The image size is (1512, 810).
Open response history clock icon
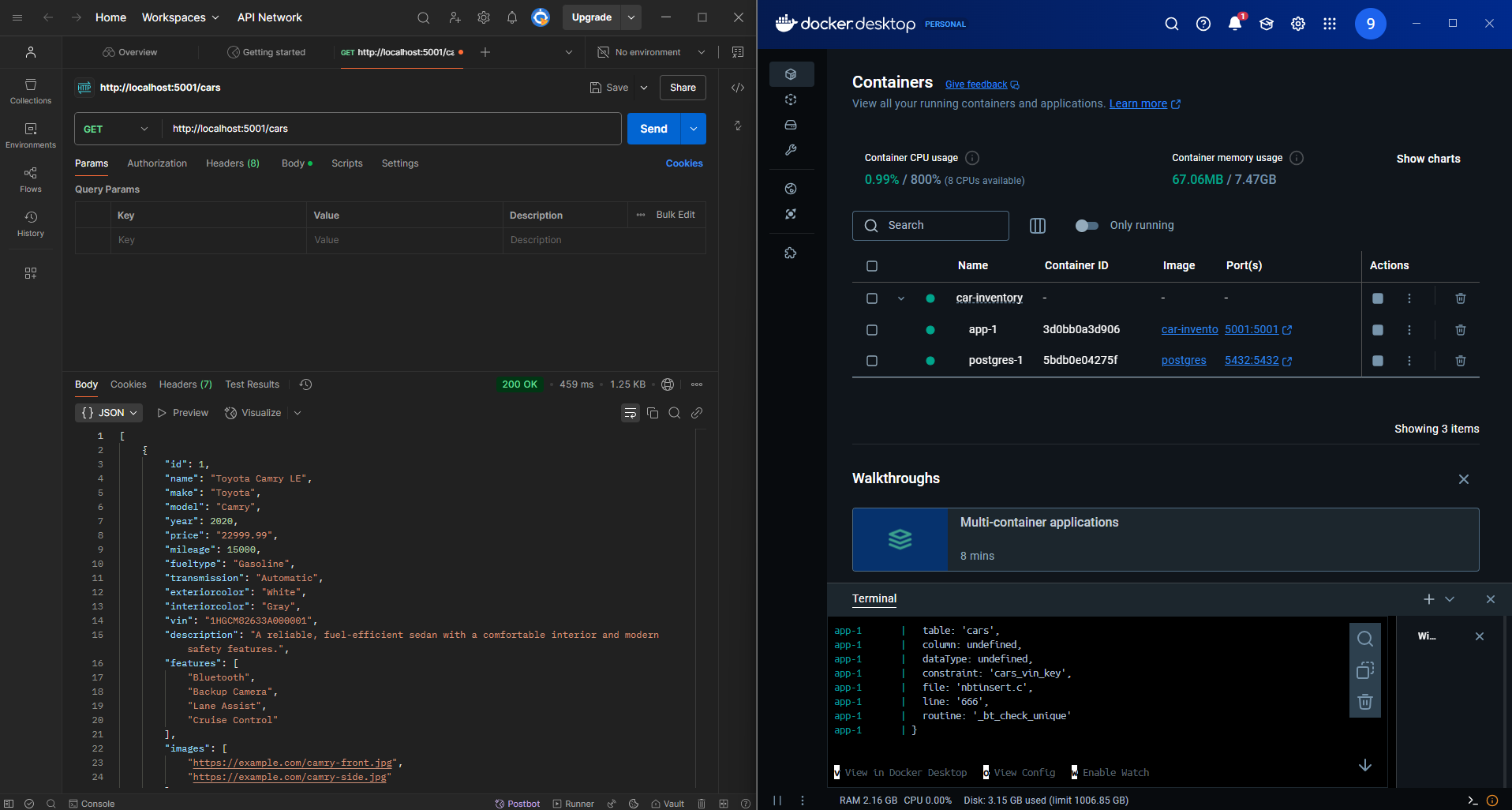click(x=306, y=384)
